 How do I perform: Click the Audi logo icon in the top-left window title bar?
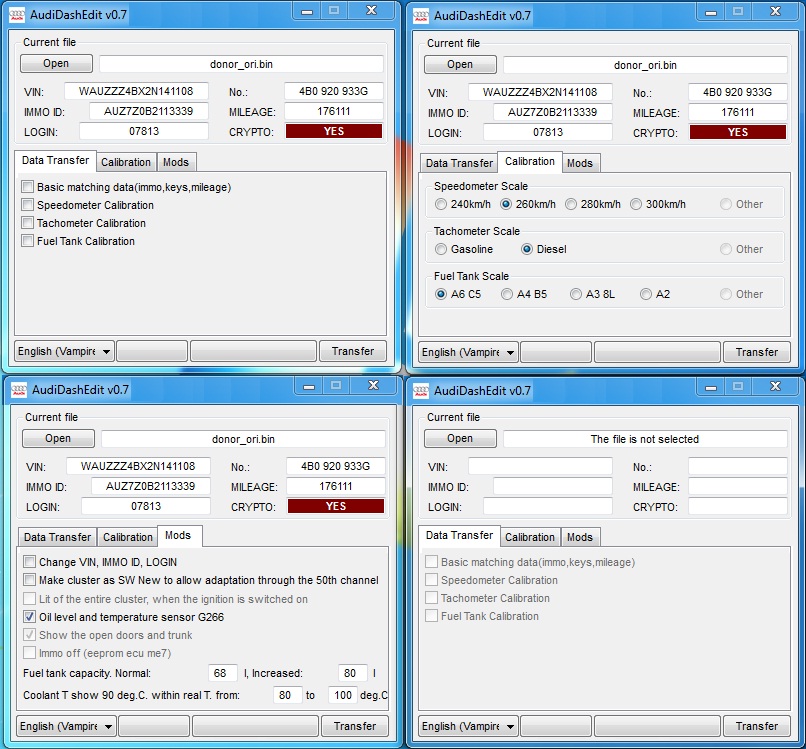click(17, 15)
